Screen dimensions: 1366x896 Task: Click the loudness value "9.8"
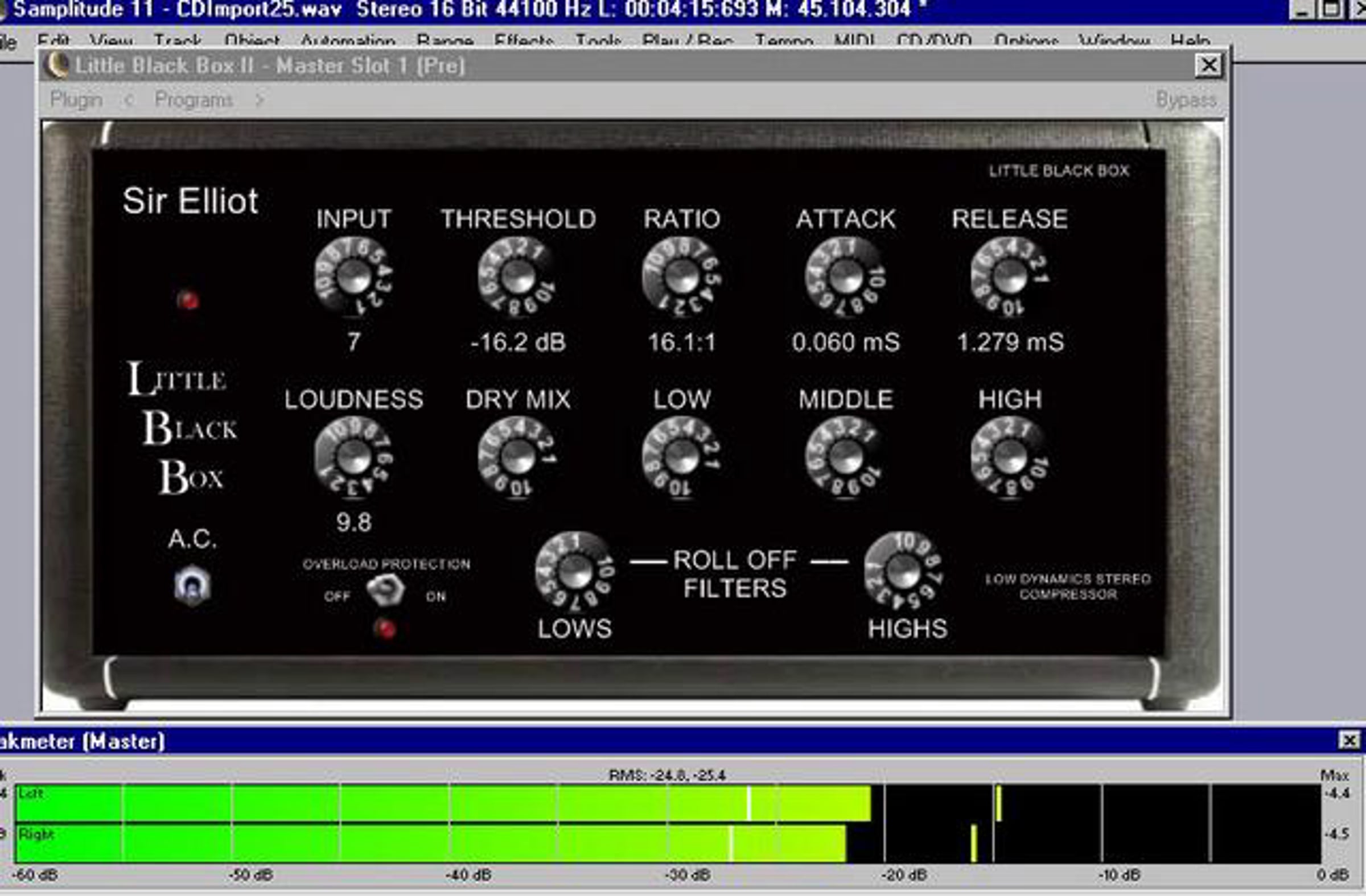(x=353, y=523)
